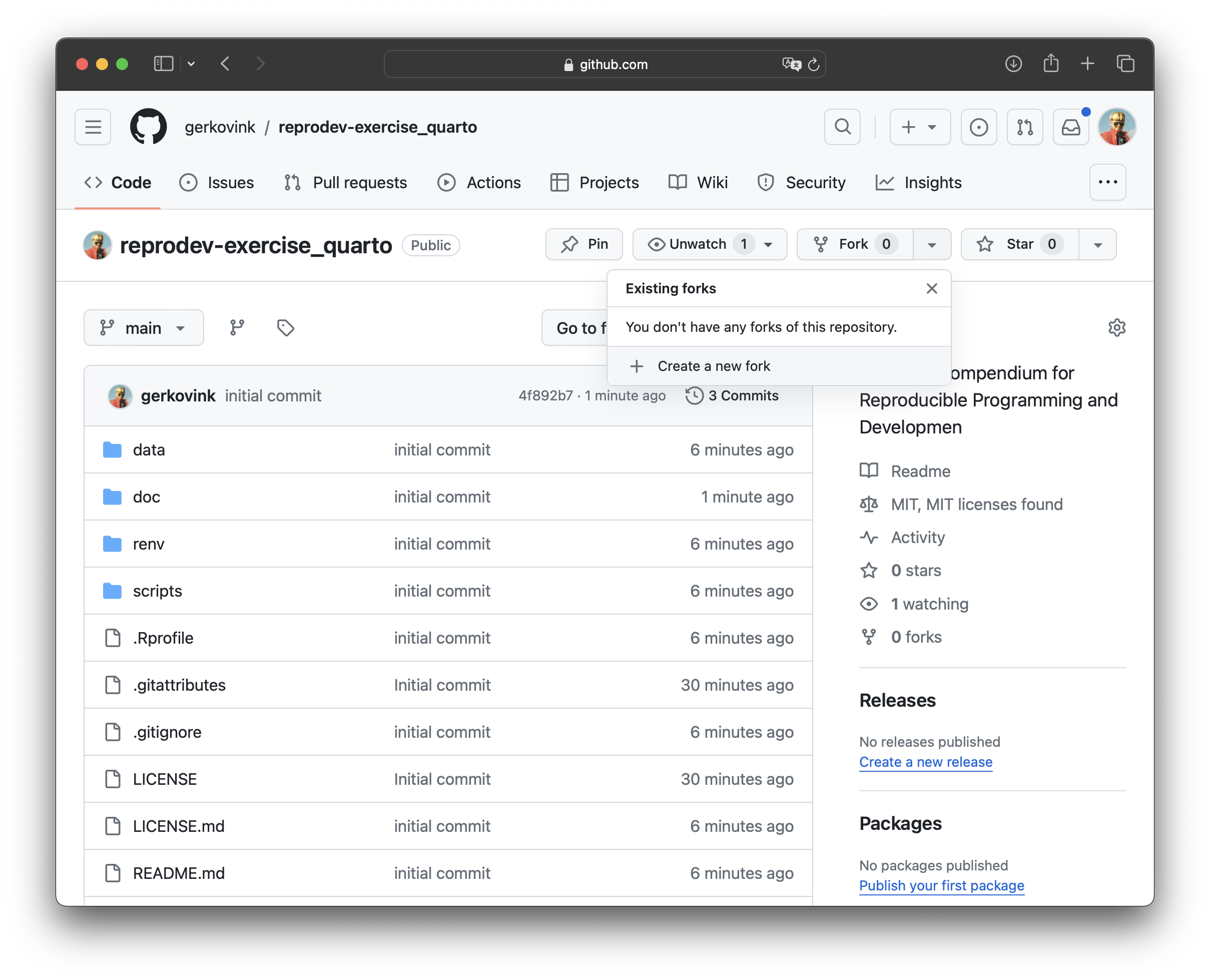Switch to the Issues tab
The width and height of the screenshot is (1210, 980).
coord(217,182)
